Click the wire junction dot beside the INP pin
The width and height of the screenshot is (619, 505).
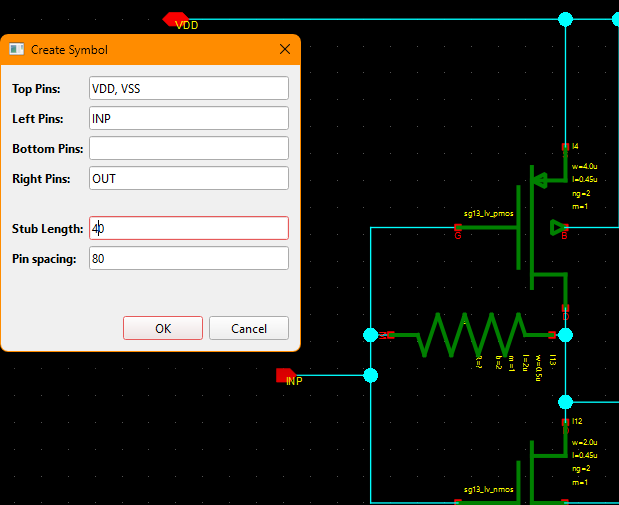coord(371,376)
